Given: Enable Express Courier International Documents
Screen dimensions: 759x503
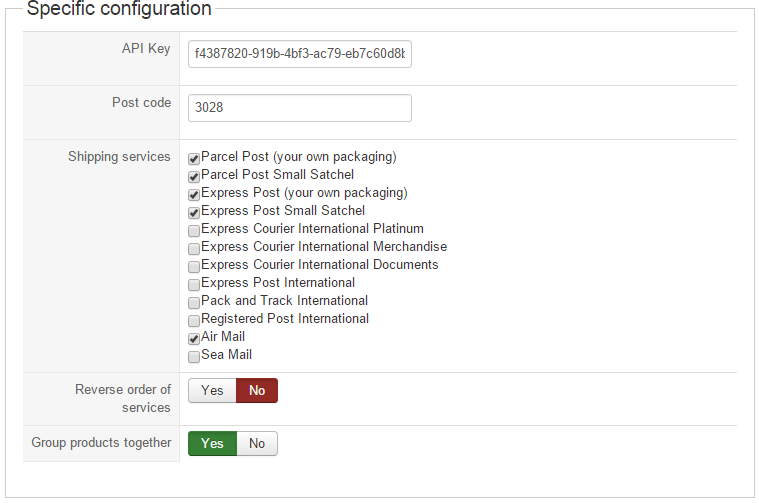Looking at the screenshot, I should pos(194,266).
